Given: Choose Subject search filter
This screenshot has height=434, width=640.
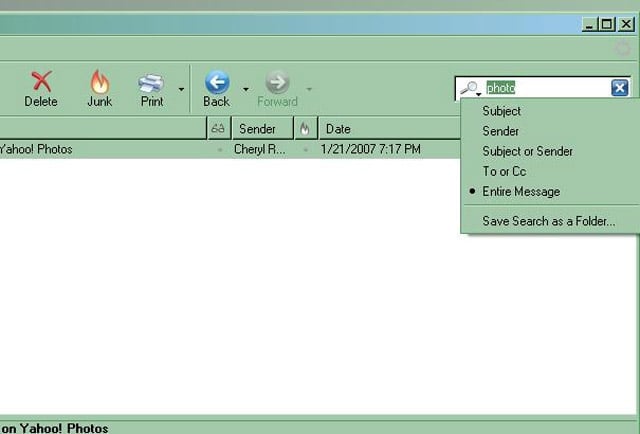Looking at the screenshot, I should (x=550, y=111).
